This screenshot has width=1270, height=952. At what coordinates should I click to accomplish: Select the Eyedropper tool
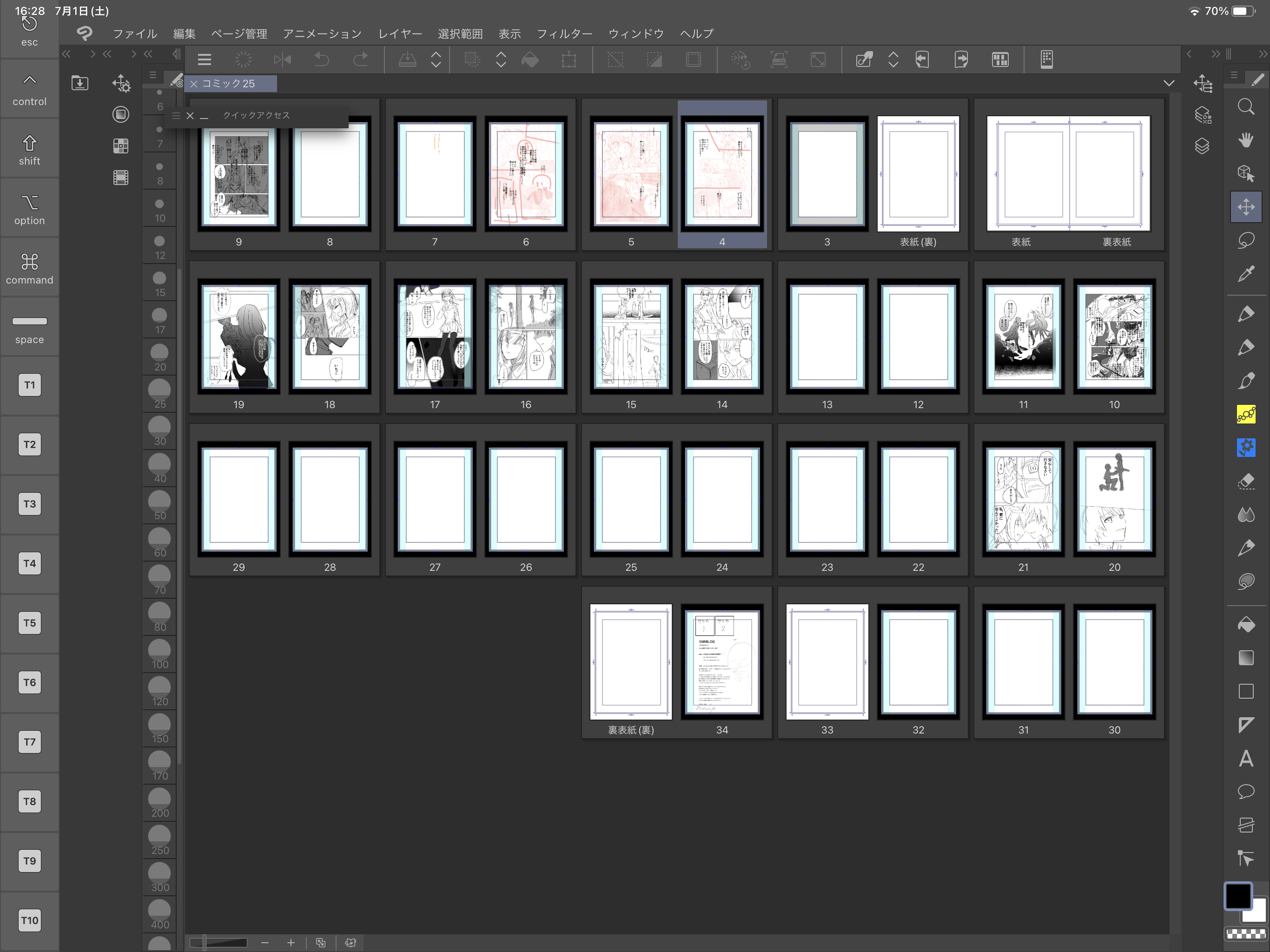pyautogui.click(x=1245, y=274)
